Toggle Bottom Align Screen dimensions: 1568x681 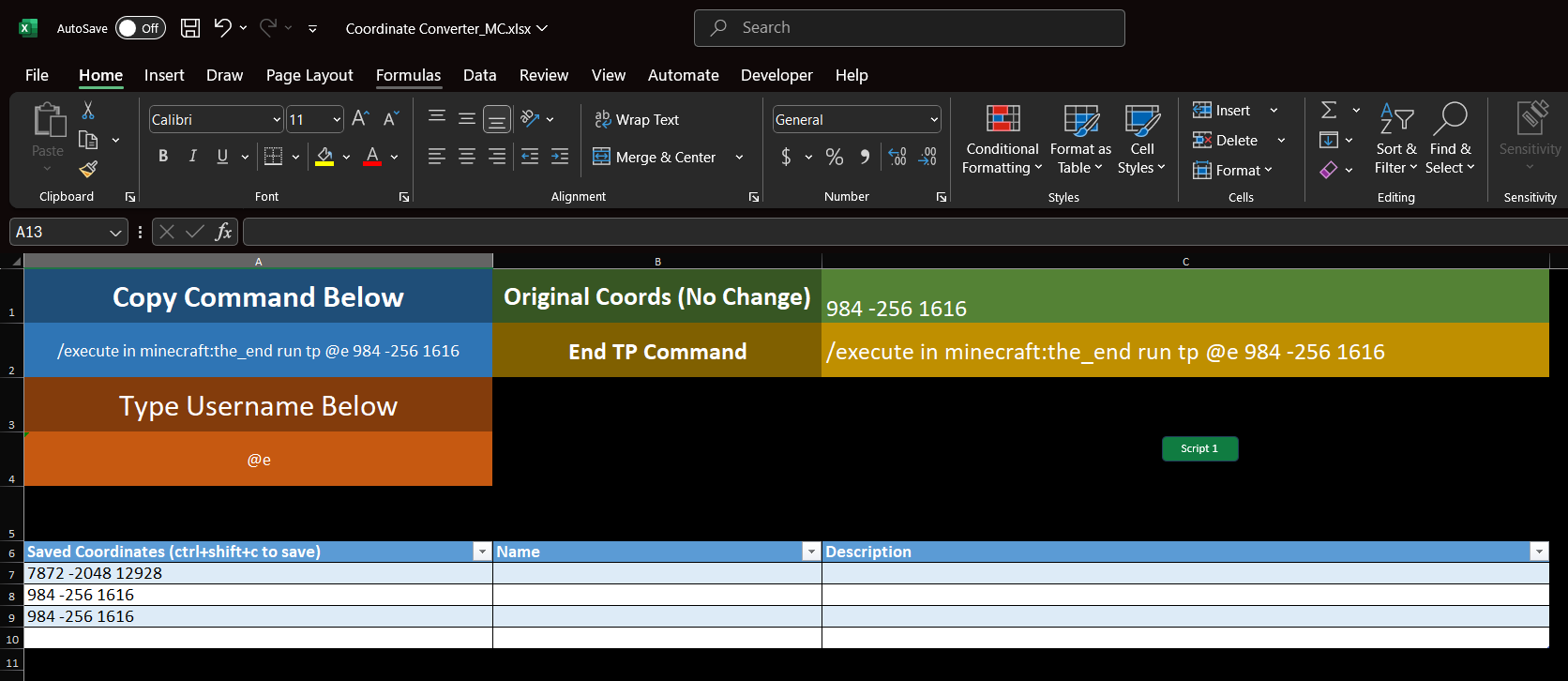coord(497,119)
